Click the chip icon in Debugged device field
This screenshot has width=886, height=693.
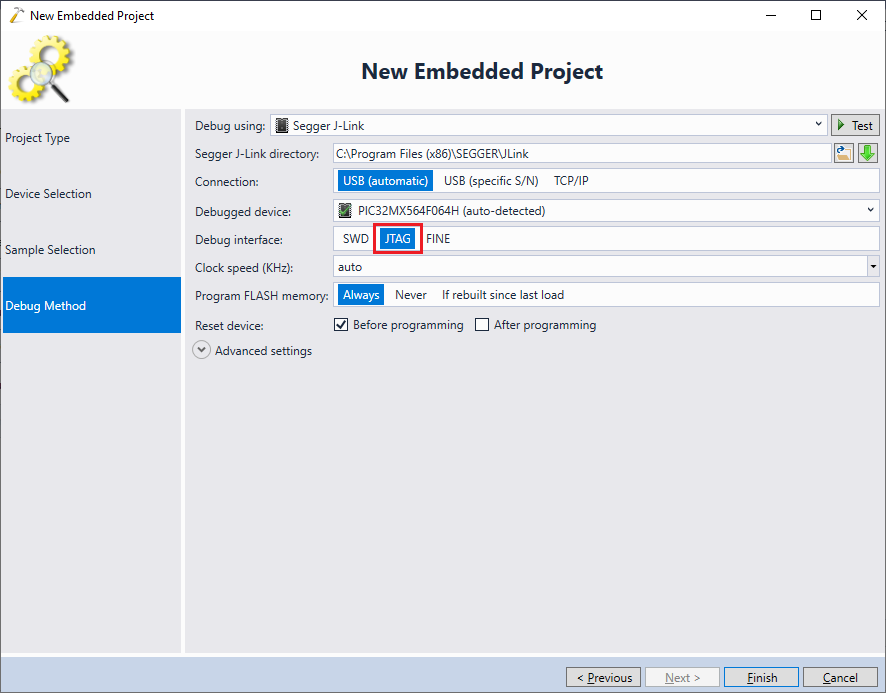pos(344,211)
